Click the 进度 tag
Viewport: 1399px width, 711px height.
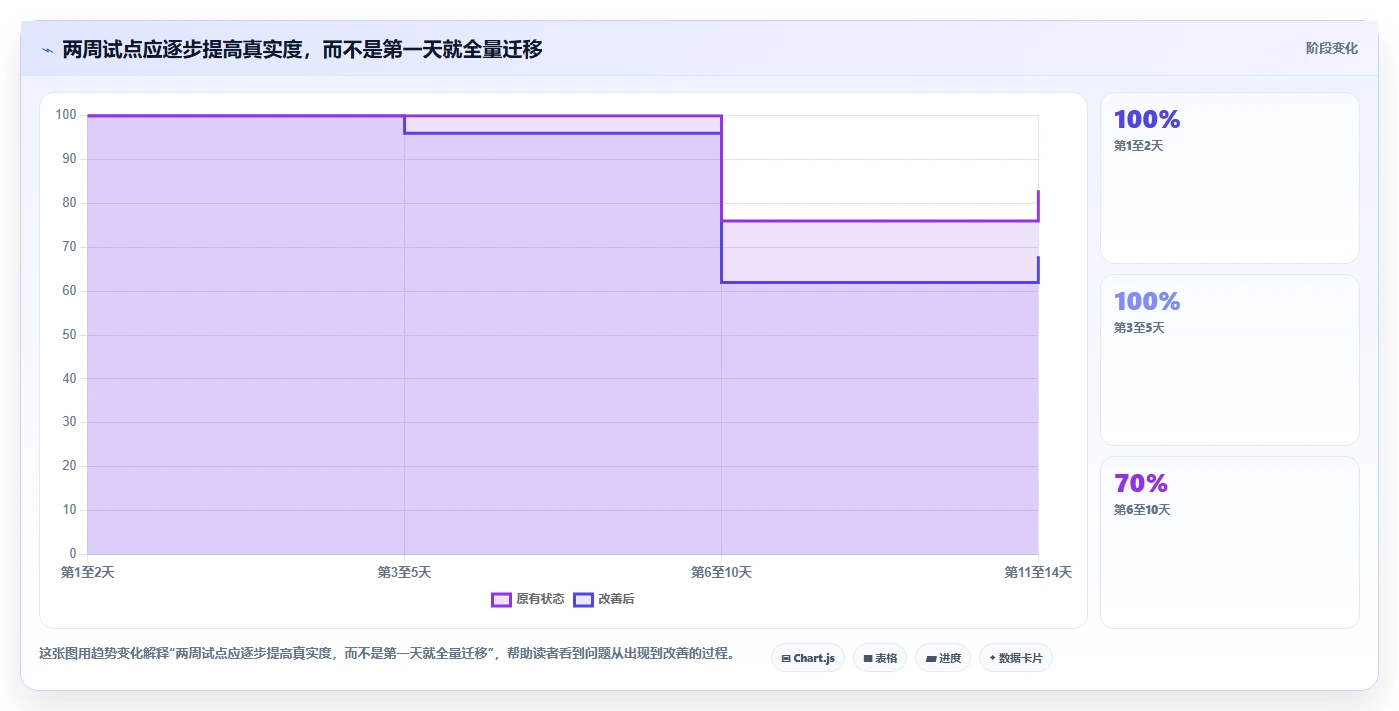point(943,658)
